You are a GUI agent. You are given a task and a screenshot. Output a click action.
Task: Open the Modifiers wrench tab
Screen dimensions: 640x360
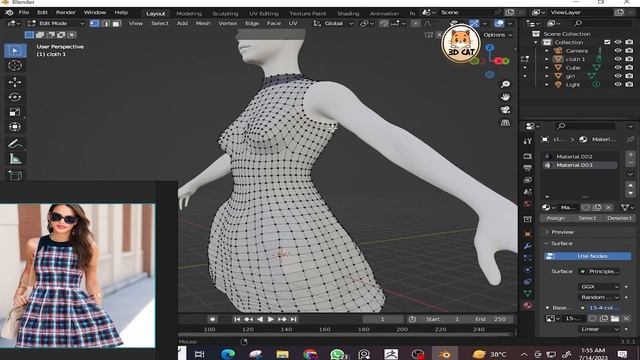(527, 246)
